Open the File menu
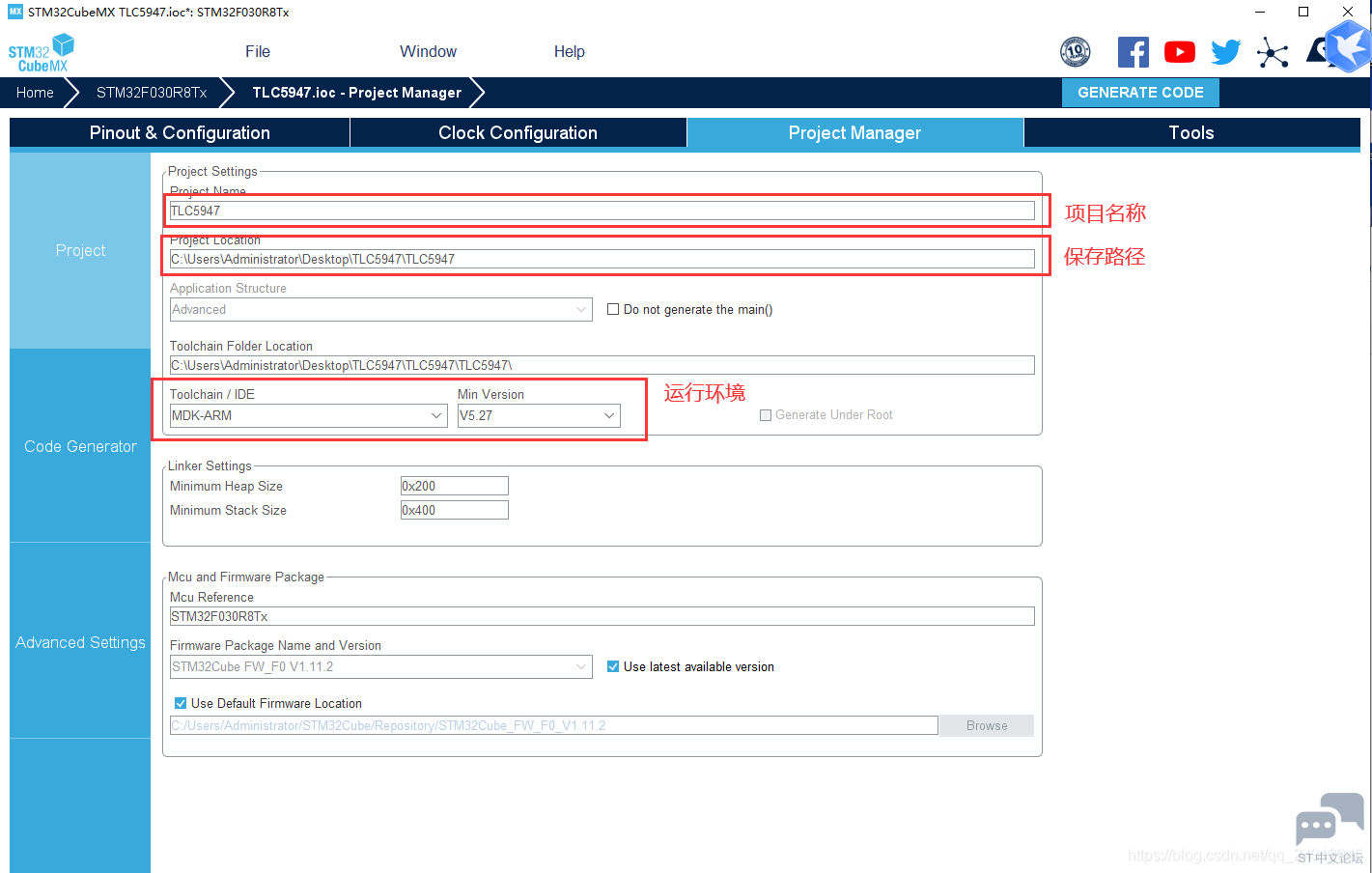1372x873 pixels. [258, 52]
